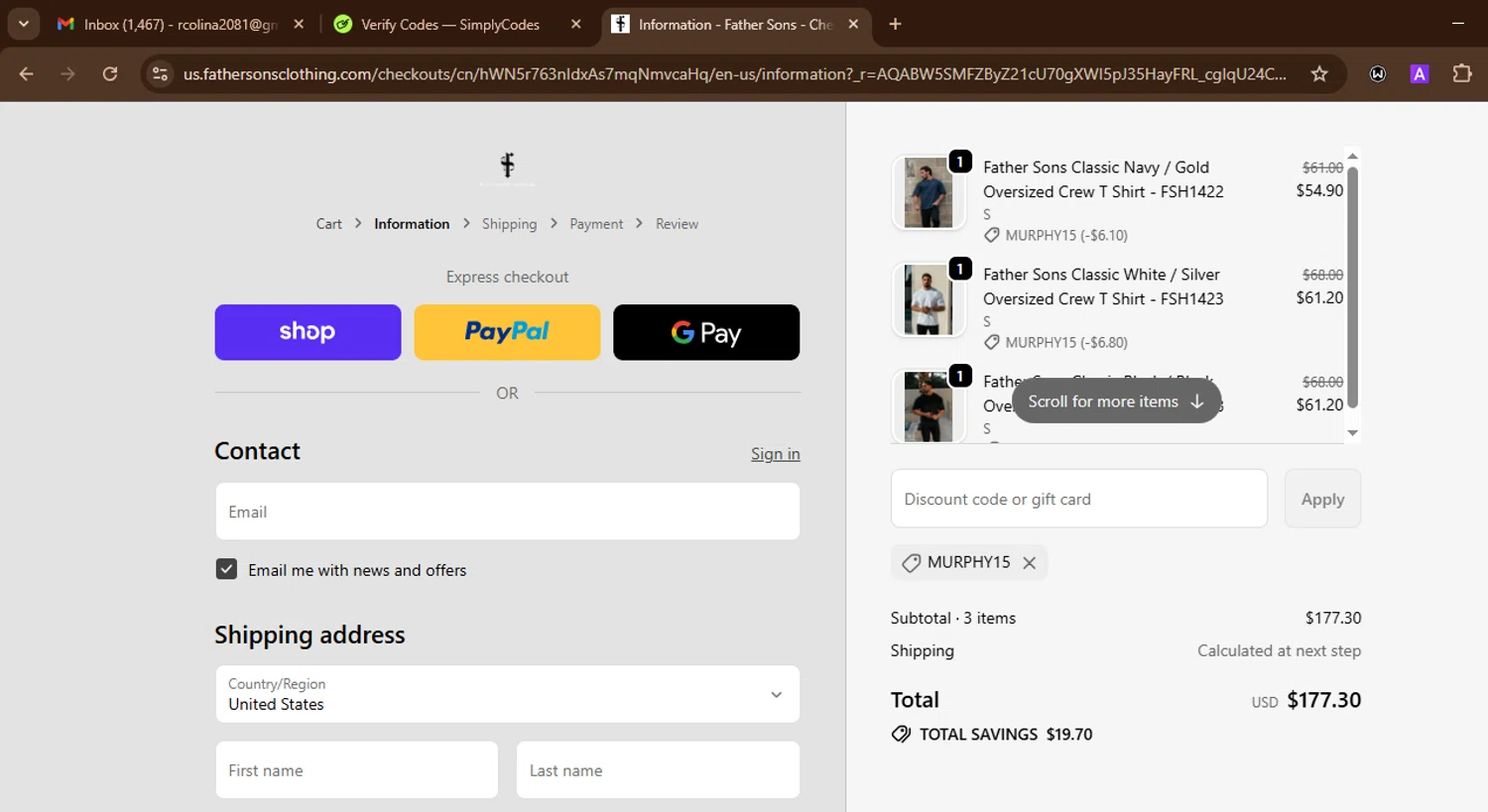The image size is (1488, 812).
Task: Check out with Google Pay
Action: (x=706, y=332)
